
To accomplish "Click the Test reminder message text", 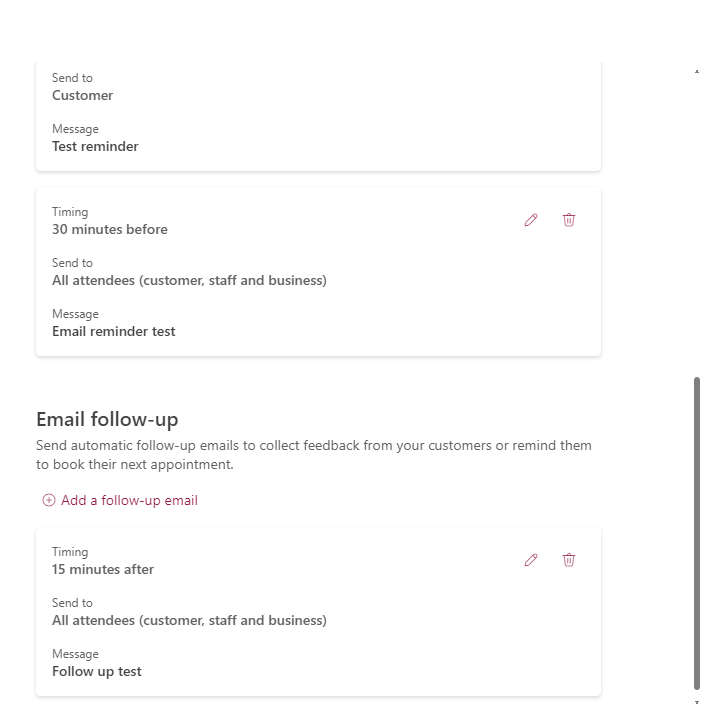I will (95, 146).
